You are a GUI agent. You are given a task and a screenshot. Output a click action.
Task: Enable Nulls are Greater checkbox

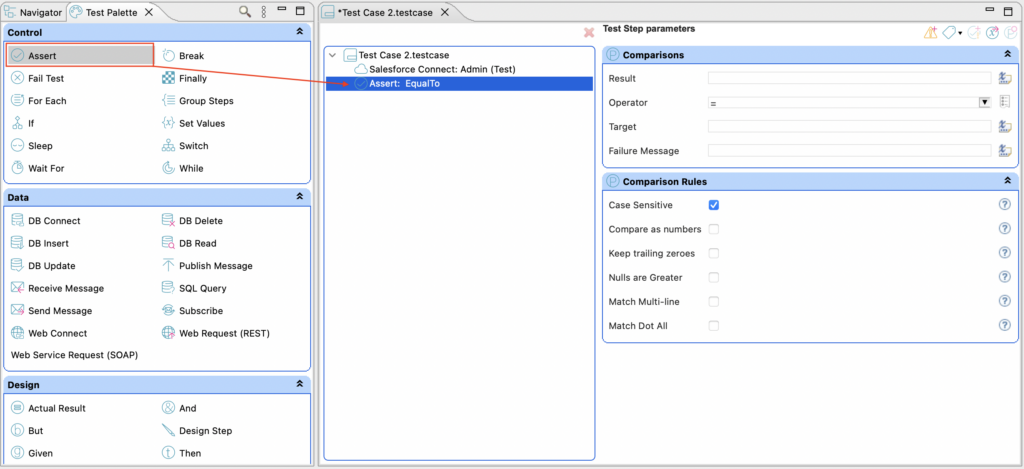(x=714, y=278)
